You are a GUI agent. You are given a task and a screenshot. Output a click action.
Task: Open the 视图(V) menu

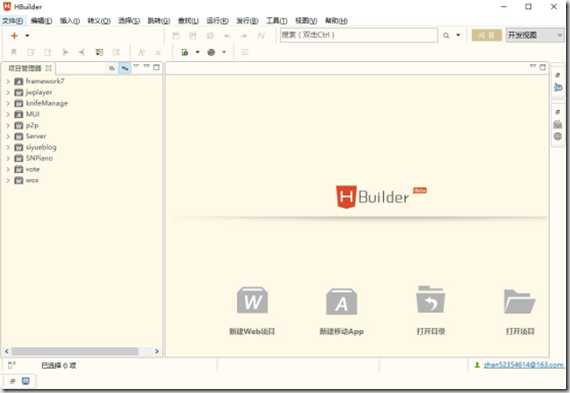pyautogui.click(x=306, y=21)
